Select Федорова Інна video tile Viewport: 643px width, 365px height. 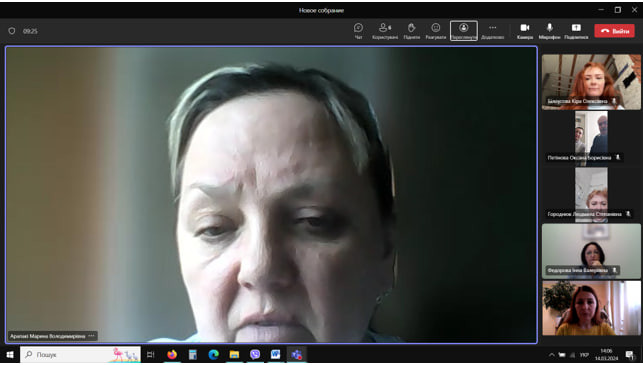591,251
